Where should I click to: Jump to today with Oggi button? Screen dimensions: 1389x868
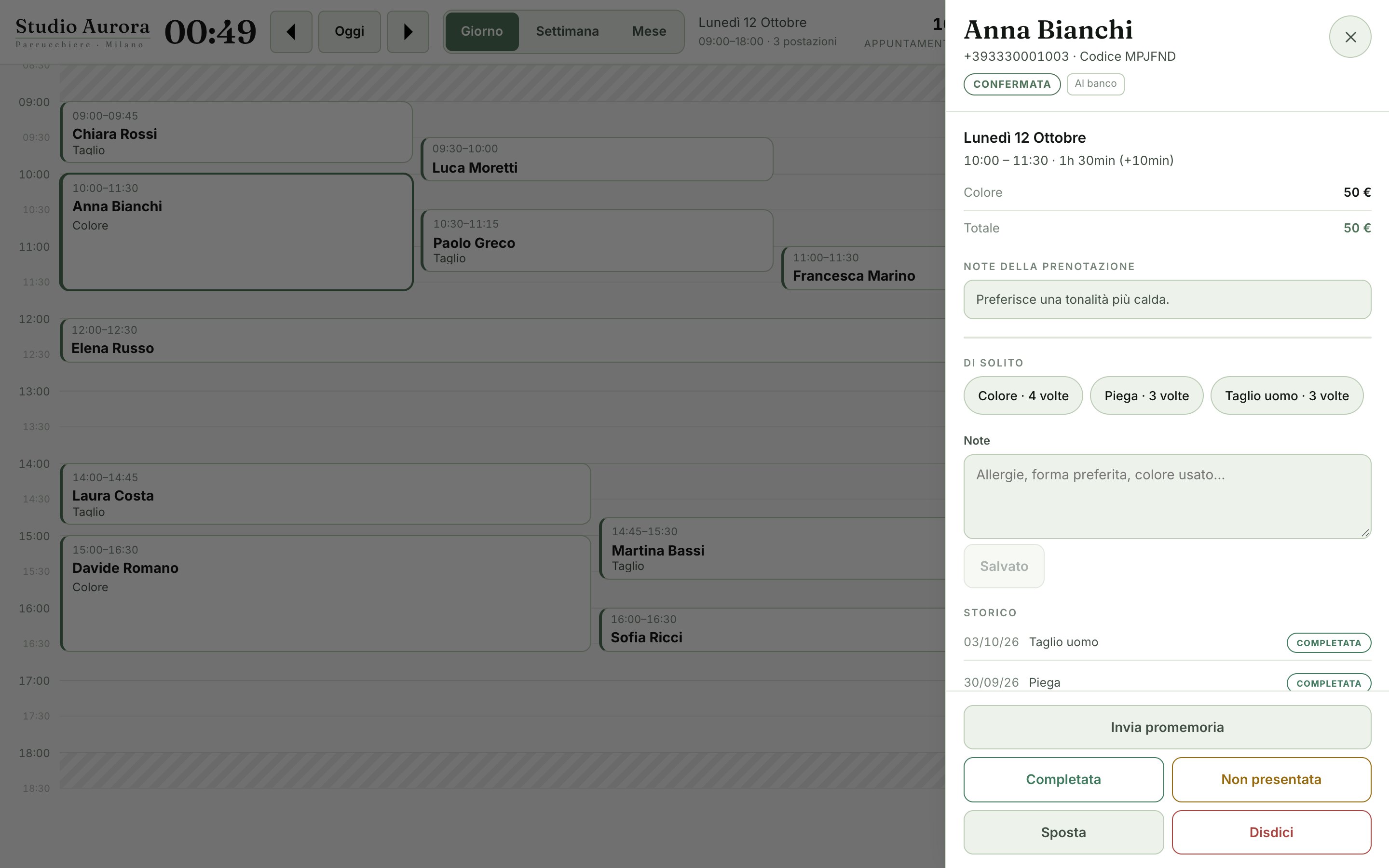tap(349, 31)
